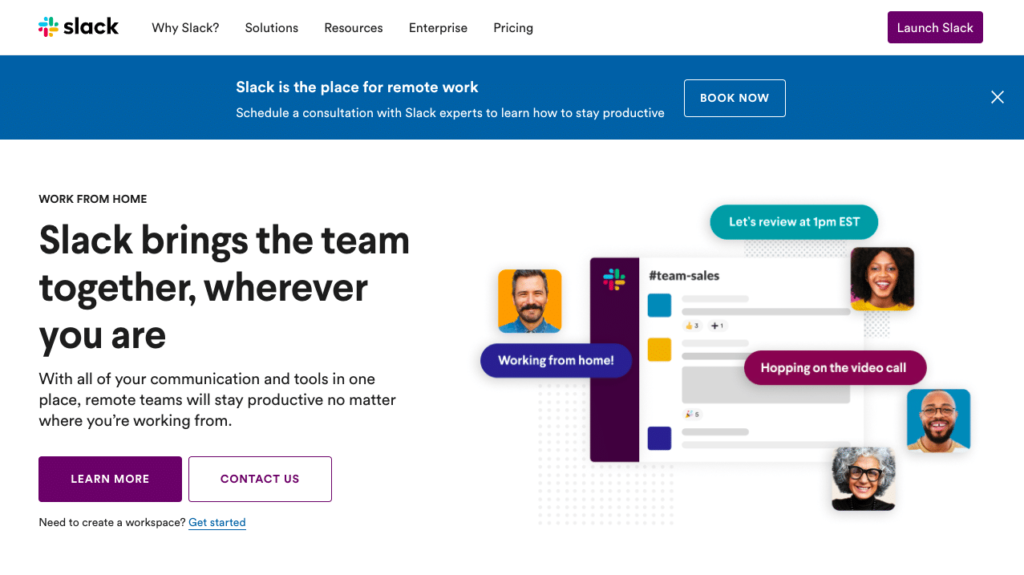Image resolution: width=1024 pixels, height=575 pixels.
Task: Click the "Need to create a workspace?" text
Action: tap(112, 522)
